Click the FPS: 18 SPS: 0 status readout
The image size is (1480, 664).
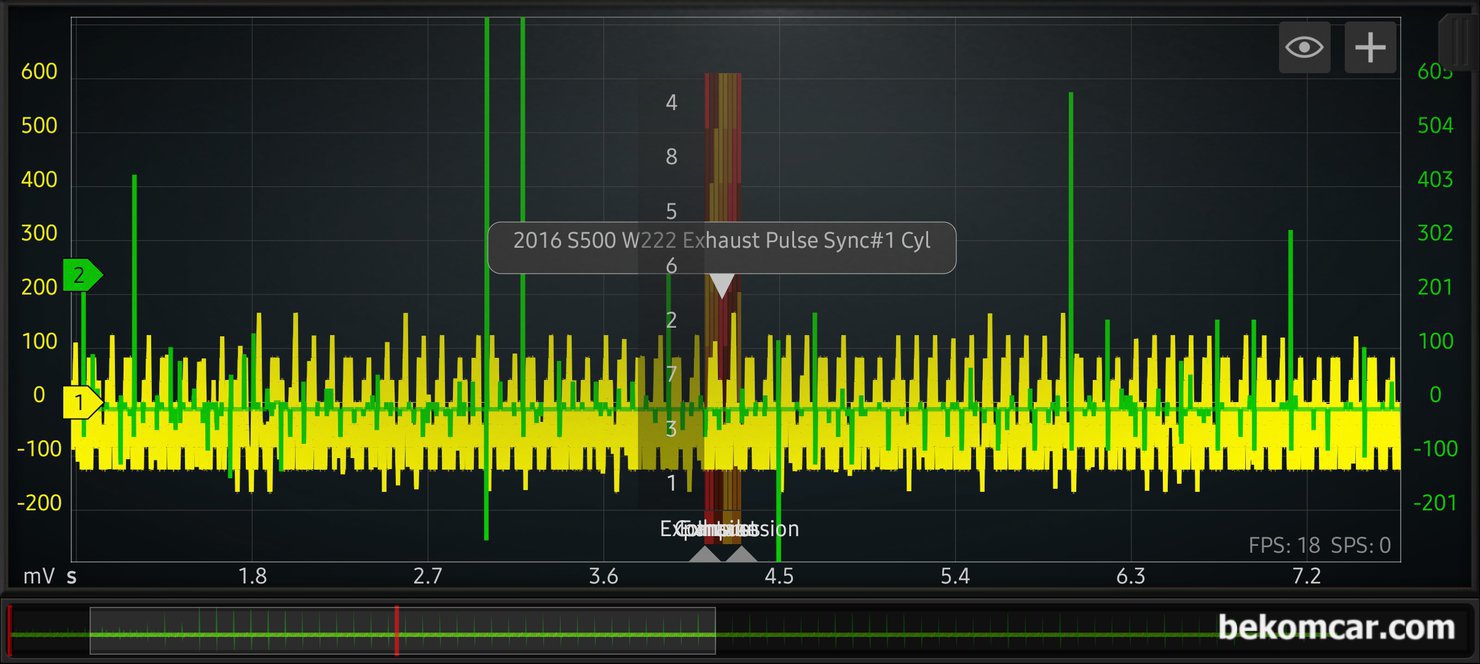pos(1319,546)
